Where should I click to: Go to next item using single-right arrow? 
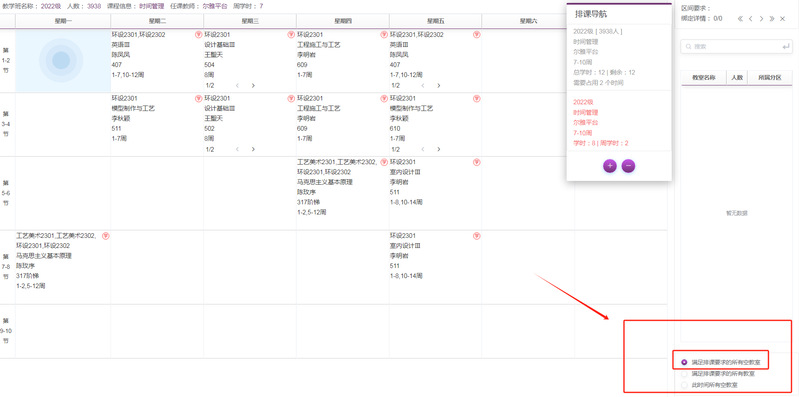coord(761,18)
